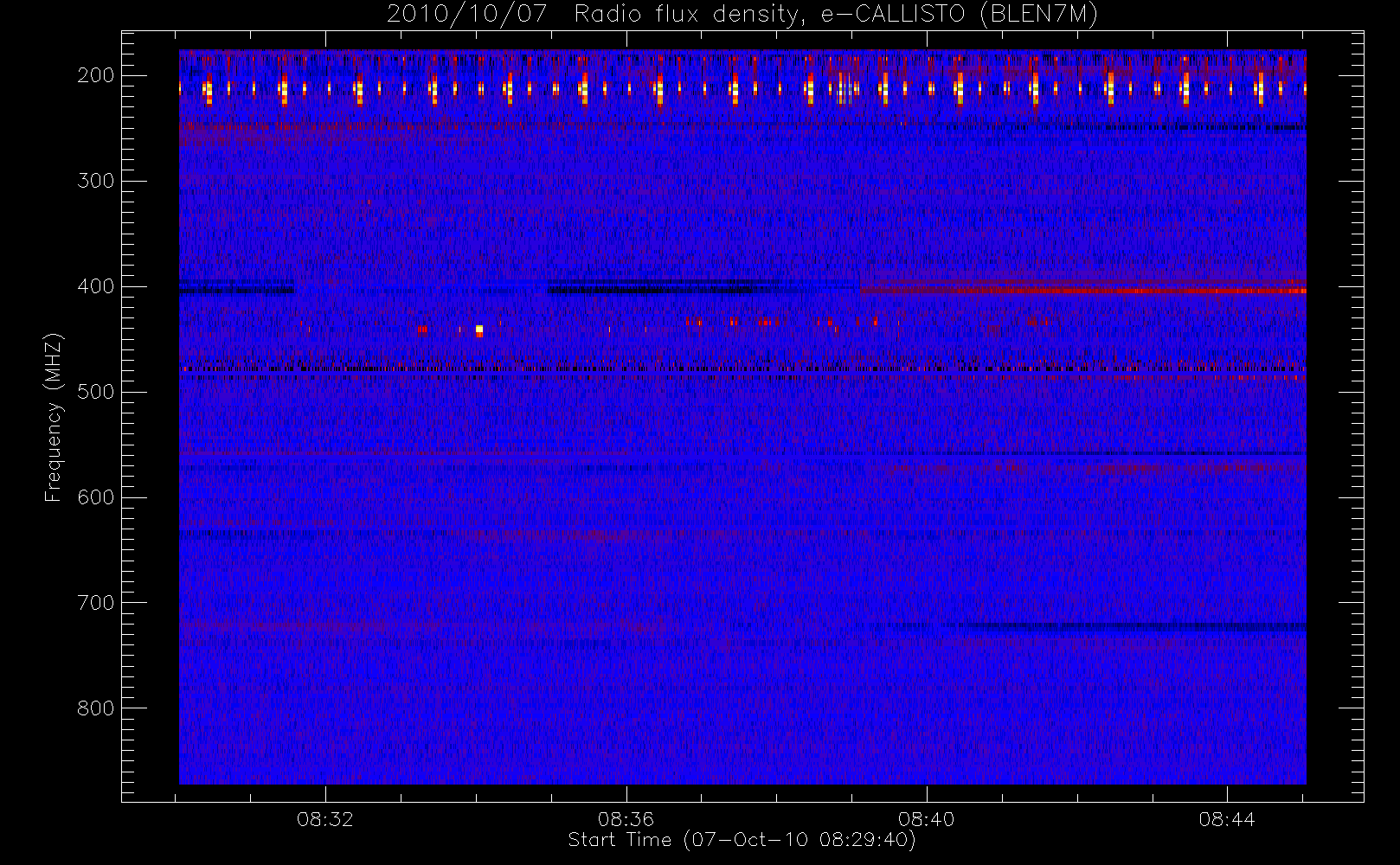Click the 600 frequency tick label
The height and width of the screenshot is (865, 1400).
(x=96, y=497)
